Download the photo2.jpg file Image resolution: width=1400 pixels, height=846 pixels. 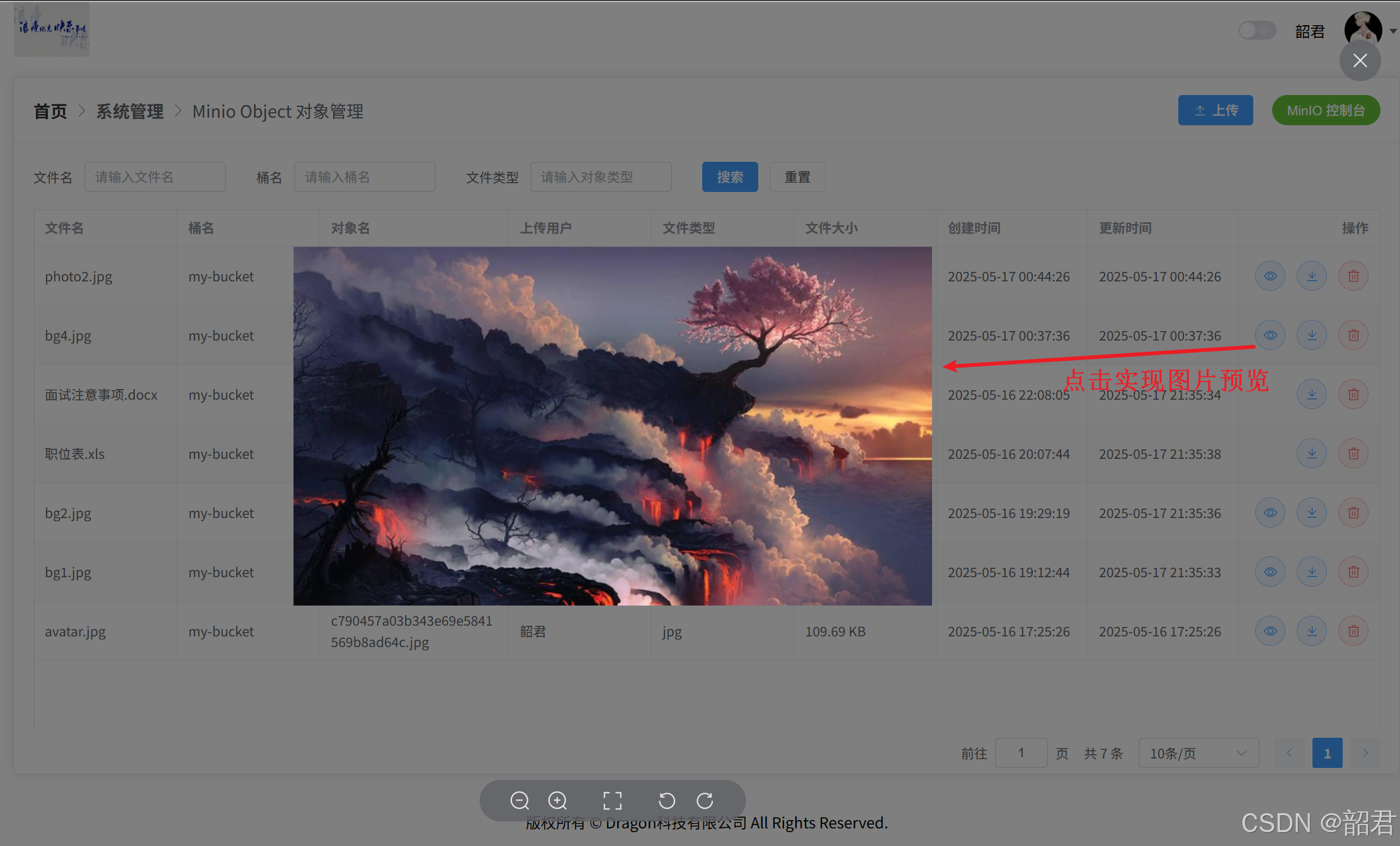1312,276
